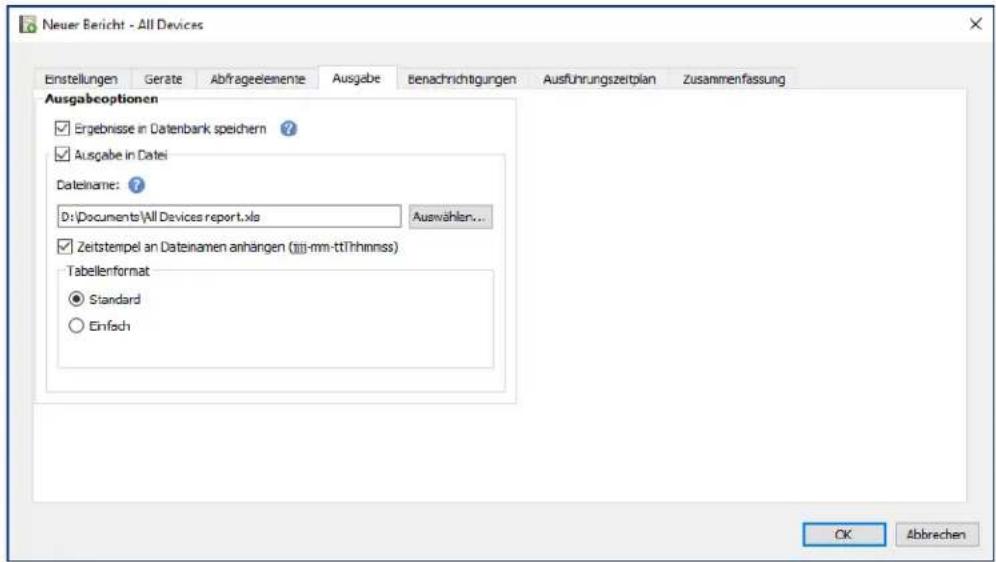Click the Dateiname path input field

tap(229, 217)
